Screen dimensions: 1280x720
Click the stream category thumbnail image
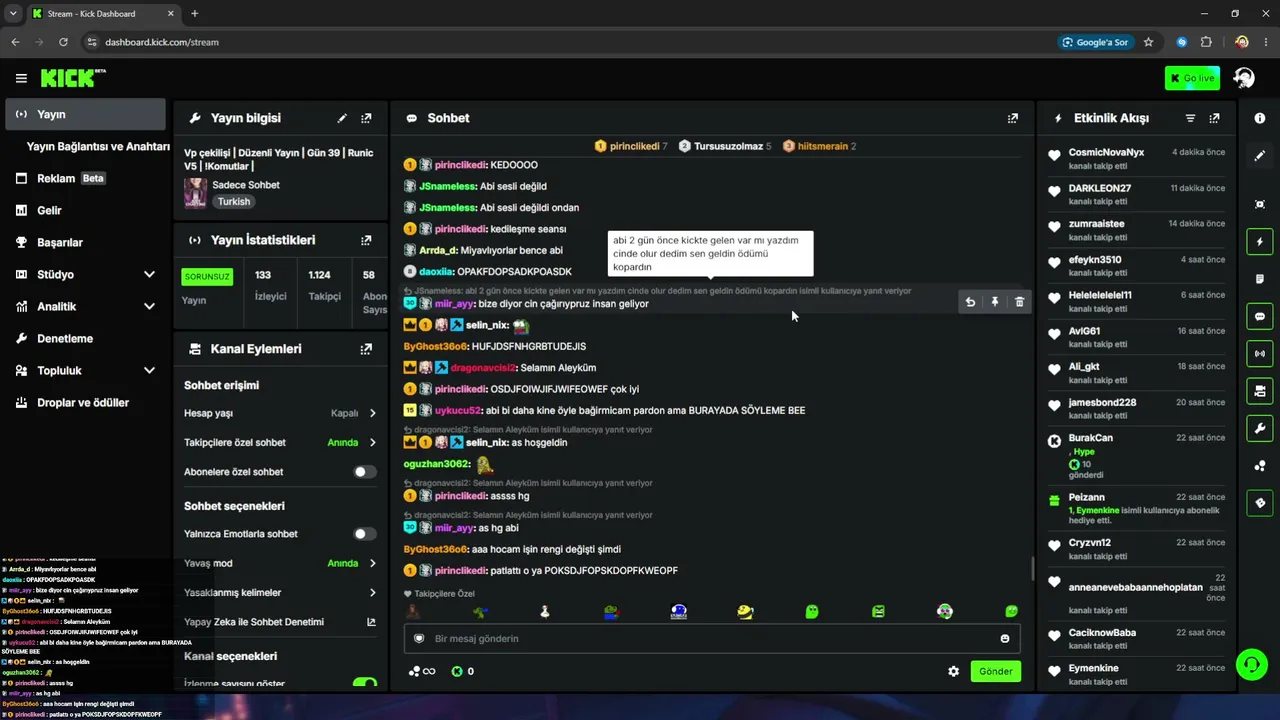point(195,193)
